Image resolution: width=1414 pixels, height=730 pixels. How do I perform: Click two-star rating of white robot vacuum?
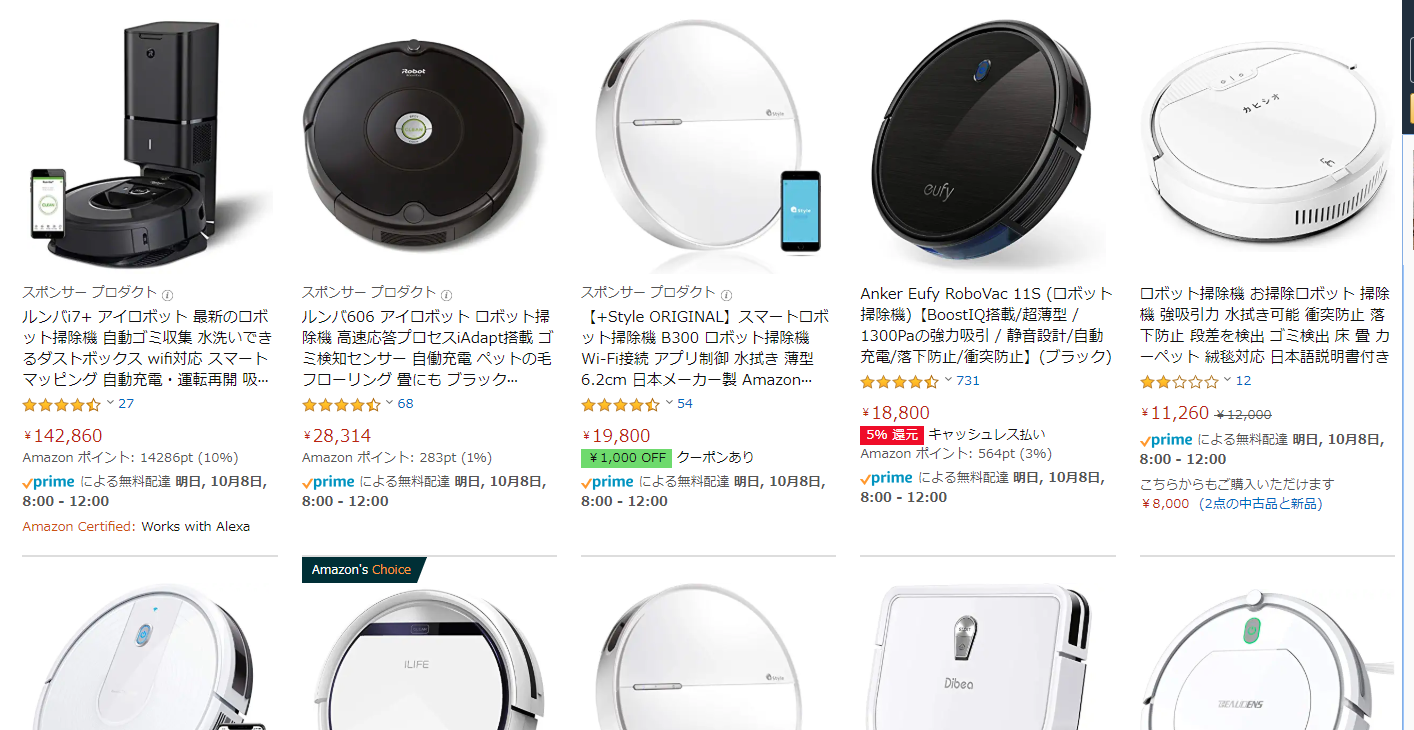pos(1180,381)
